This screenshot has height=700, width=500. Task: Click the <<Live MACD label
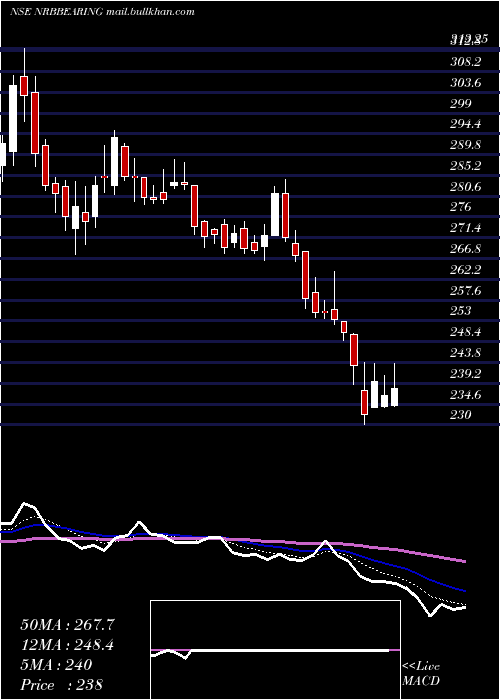click(x=421, y=674)
